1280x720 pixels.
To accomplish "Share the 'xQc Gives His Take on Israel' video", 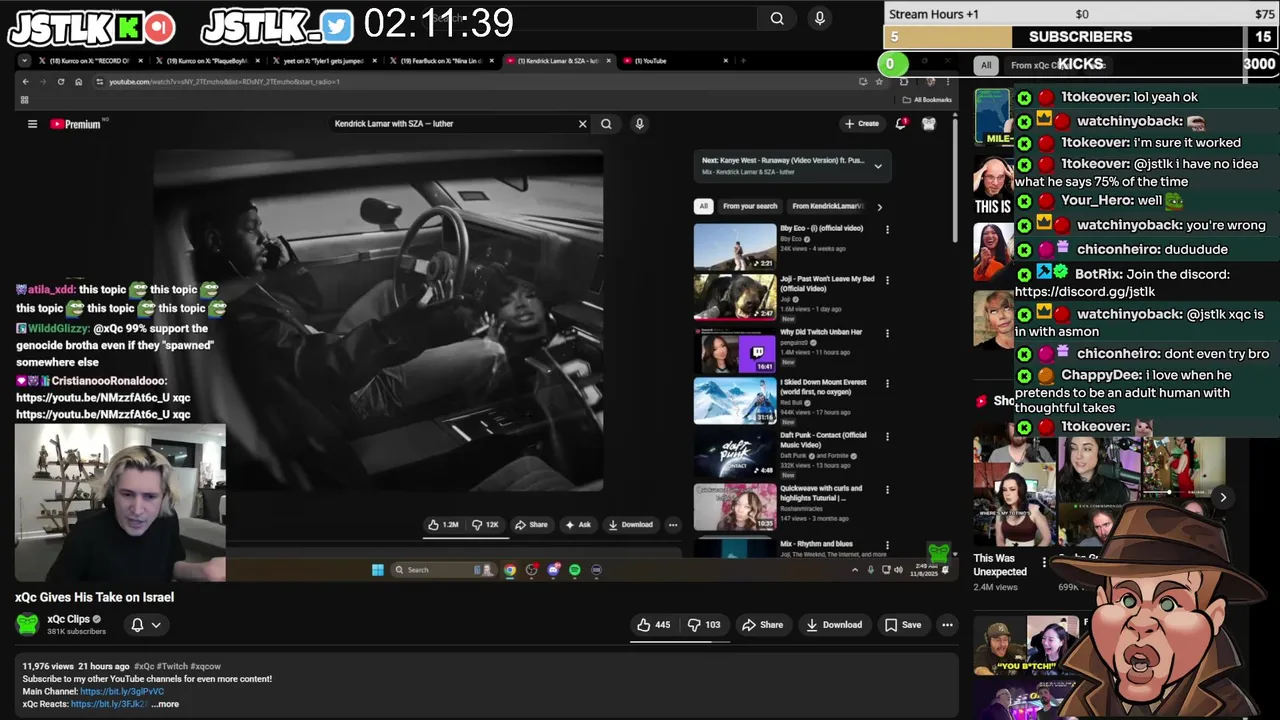I will (x=762, y=625).
